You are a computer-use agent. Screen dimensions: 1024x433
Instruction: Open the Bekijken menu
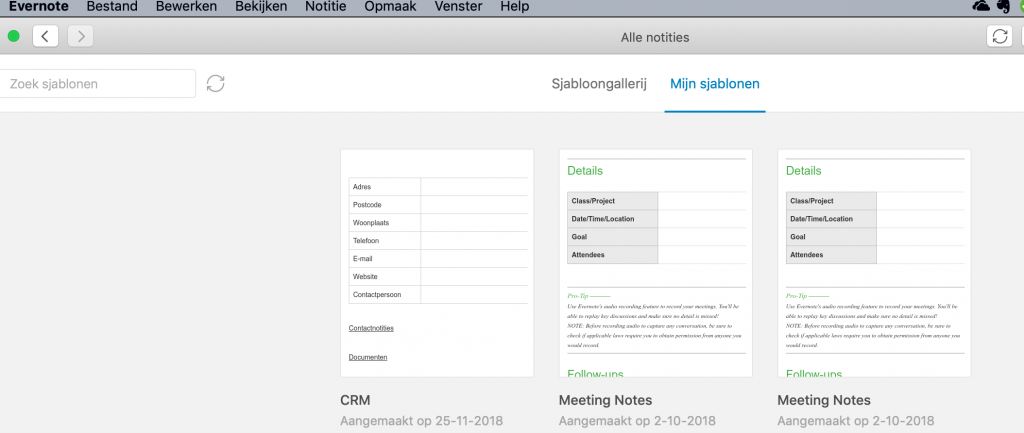[261, 7]
